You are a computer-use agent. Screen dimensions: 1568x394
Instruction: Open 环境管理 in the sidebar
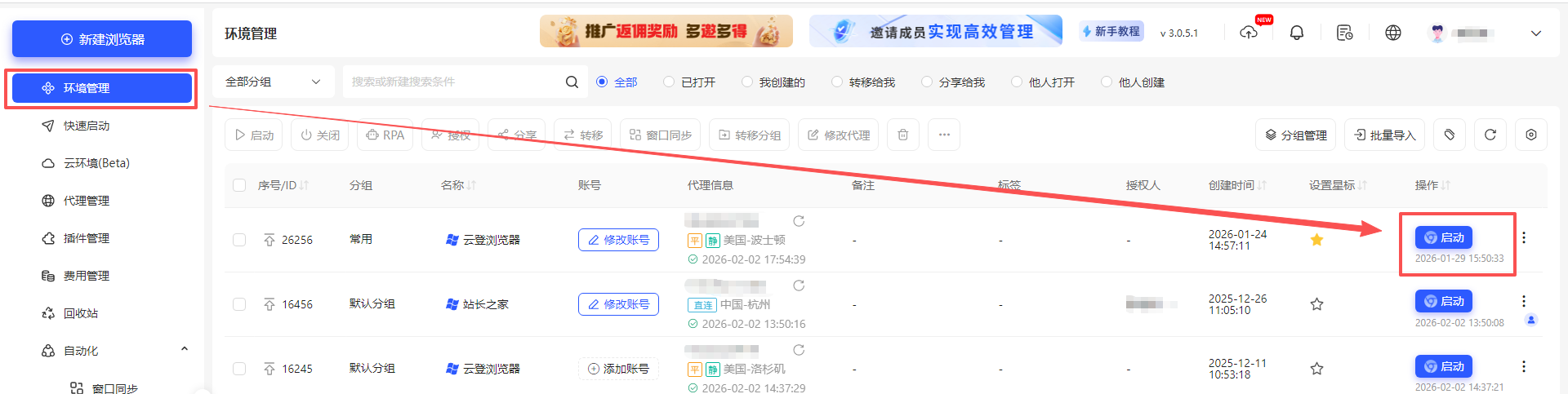point(102,88)
